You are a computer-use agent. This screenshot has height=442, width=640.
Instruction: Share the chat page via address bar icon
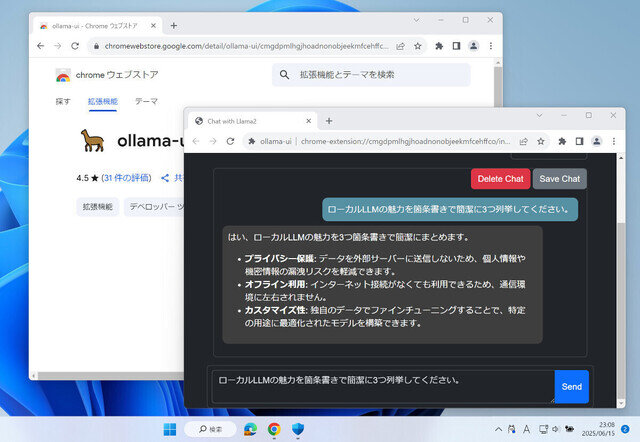(523, 141)
